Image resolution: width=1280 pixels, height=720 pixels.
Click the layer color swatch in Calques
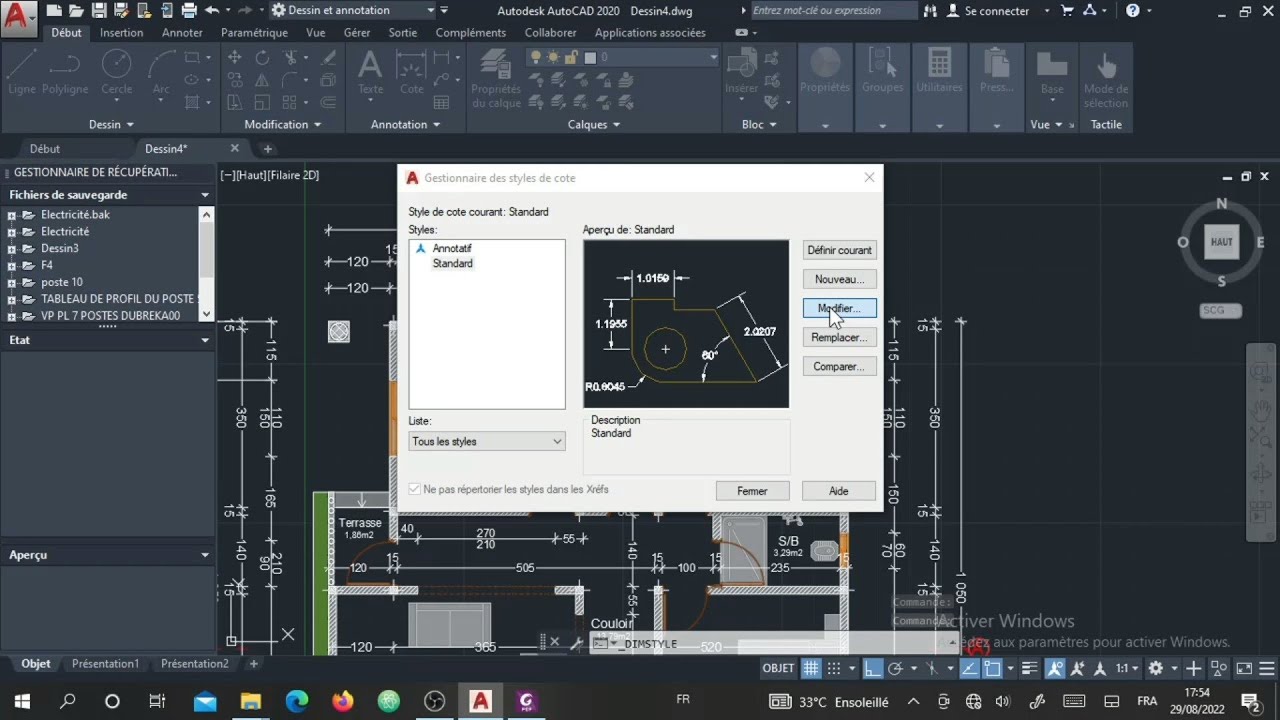point(590,58)
